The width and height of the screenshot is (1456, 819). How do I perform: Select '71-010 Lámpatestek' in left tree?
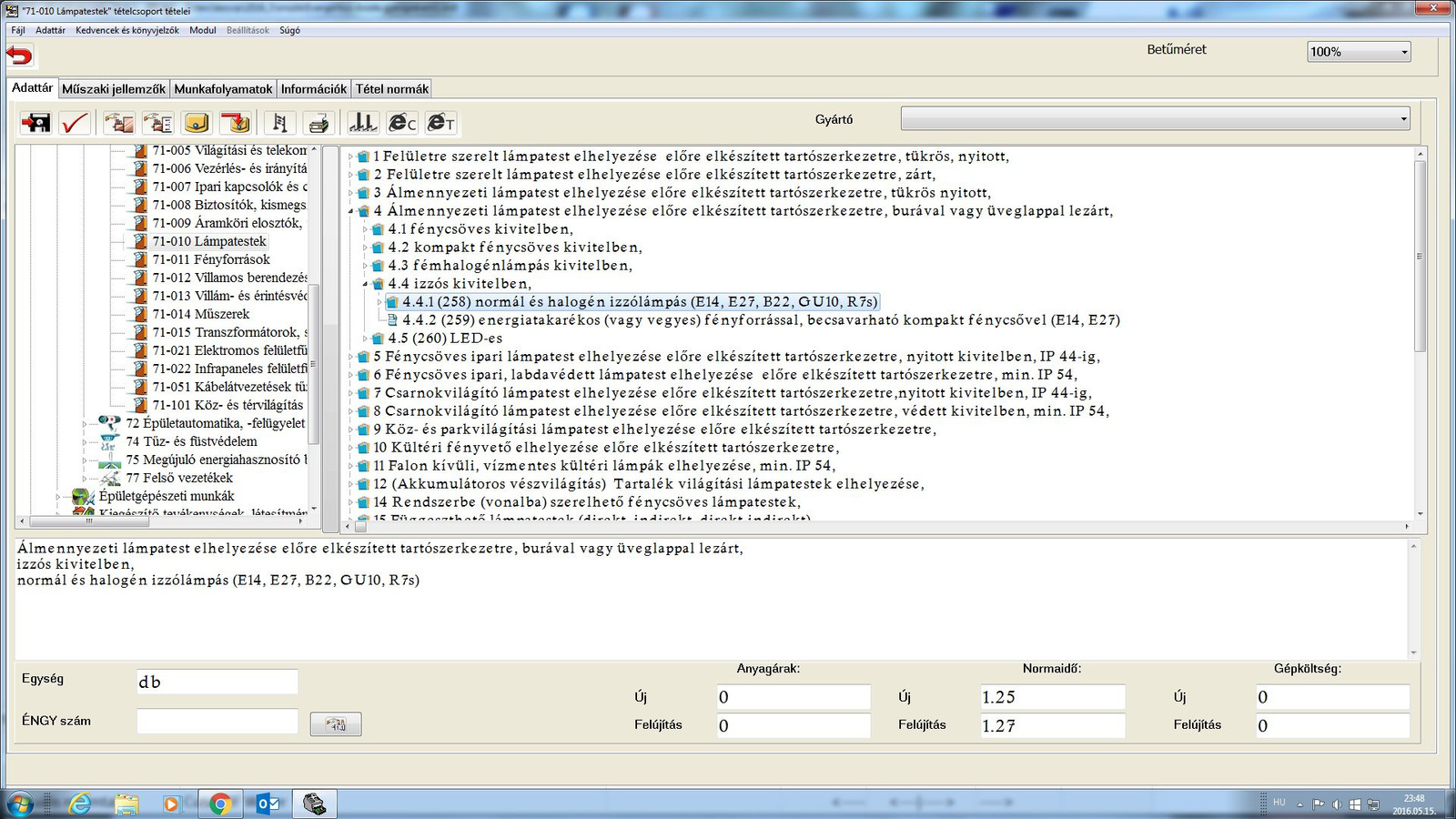(x=209, y=241)
